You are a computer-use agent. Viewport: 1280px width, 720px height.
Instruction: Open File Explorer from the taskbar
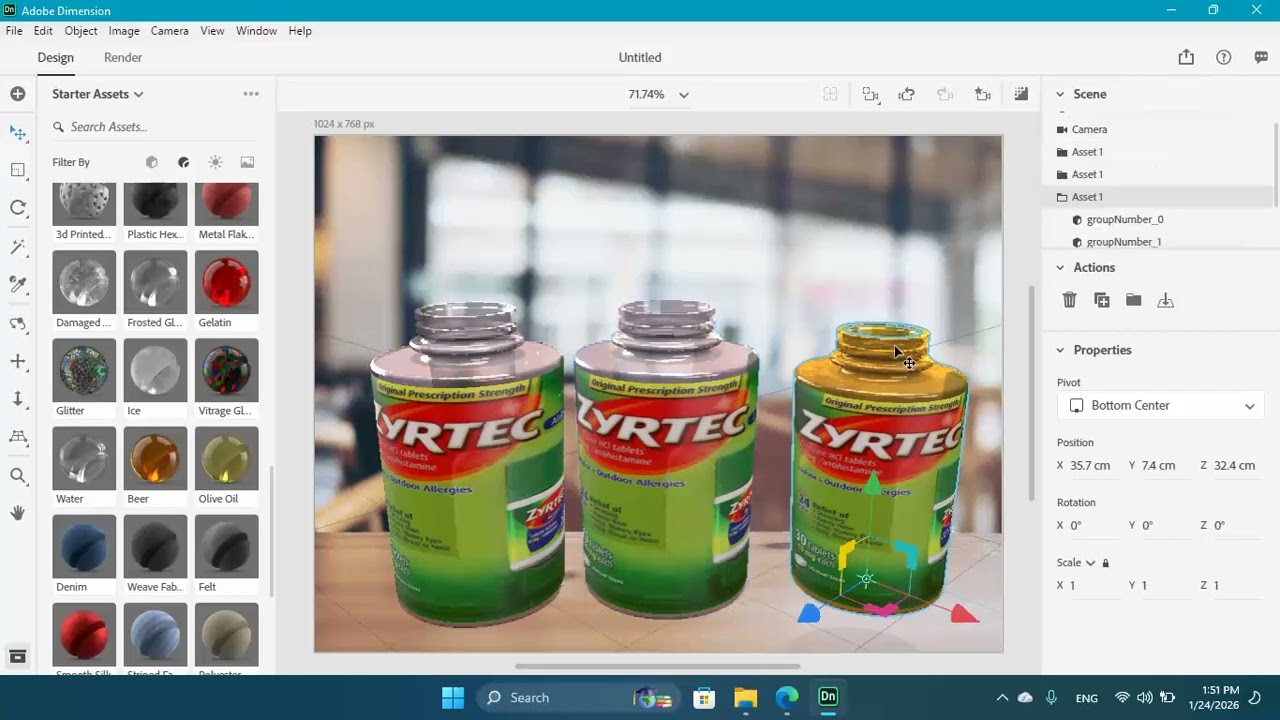[745, 698]
